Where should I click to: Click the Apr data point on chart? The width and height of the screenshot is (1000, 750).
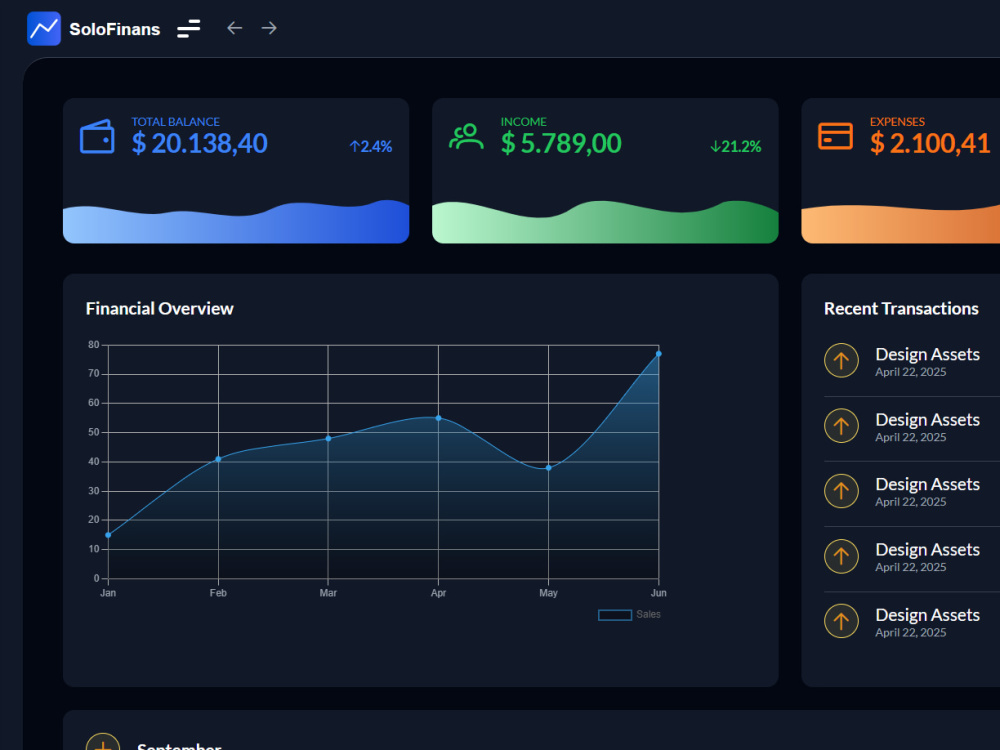(x=438, y=418)
